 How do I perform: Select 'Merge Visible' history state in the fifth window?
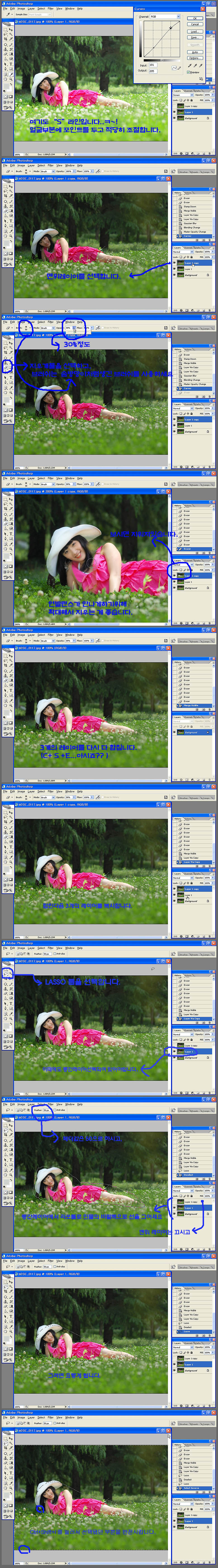coord(195,705)
